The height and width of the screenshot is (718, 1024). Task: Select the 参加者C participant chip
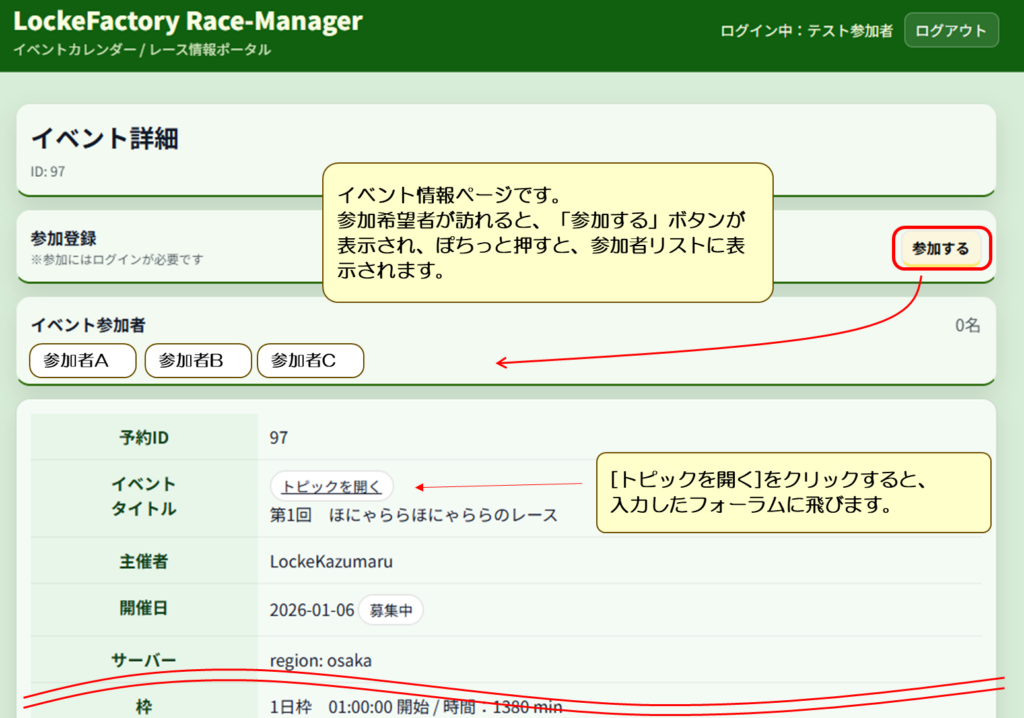pos(310,361)
